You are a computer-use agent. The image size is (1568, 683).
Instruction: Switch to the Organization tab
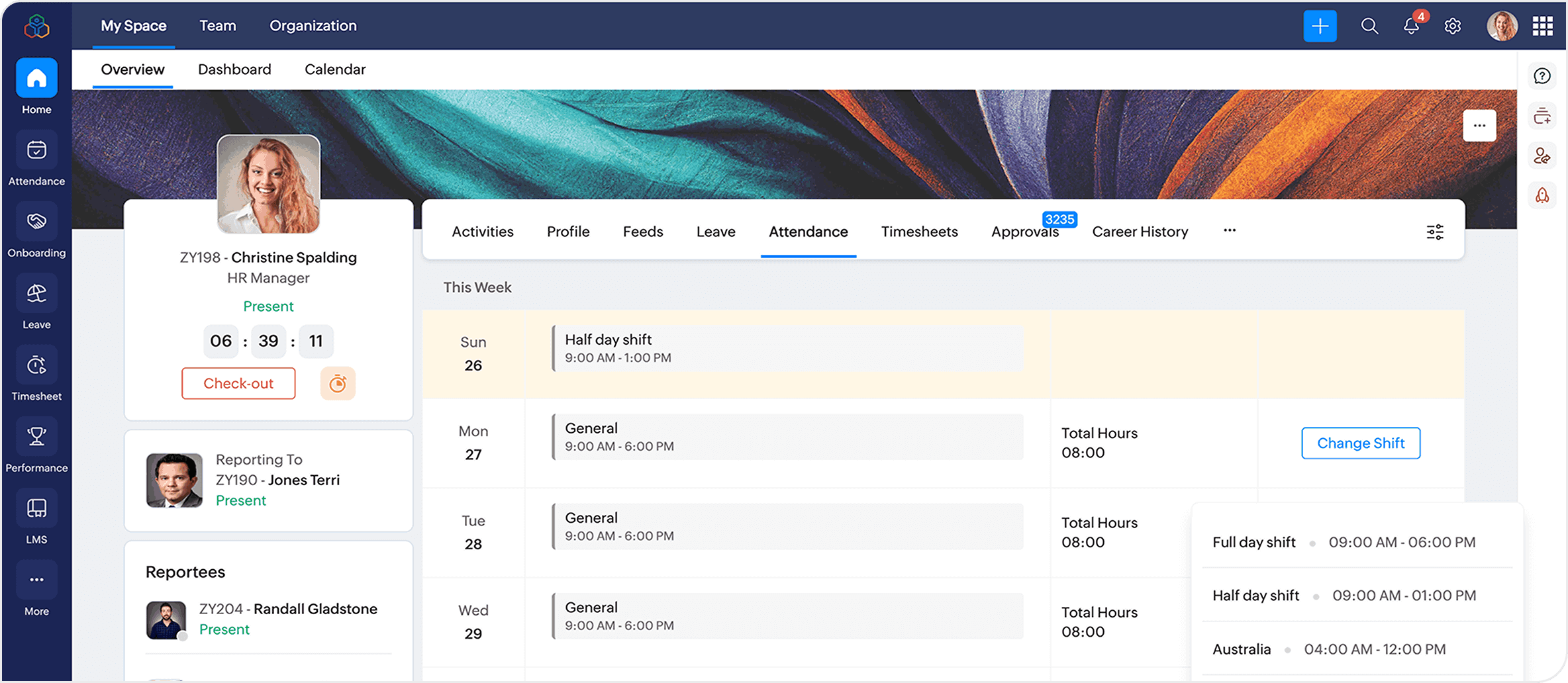tap(313, 26)
